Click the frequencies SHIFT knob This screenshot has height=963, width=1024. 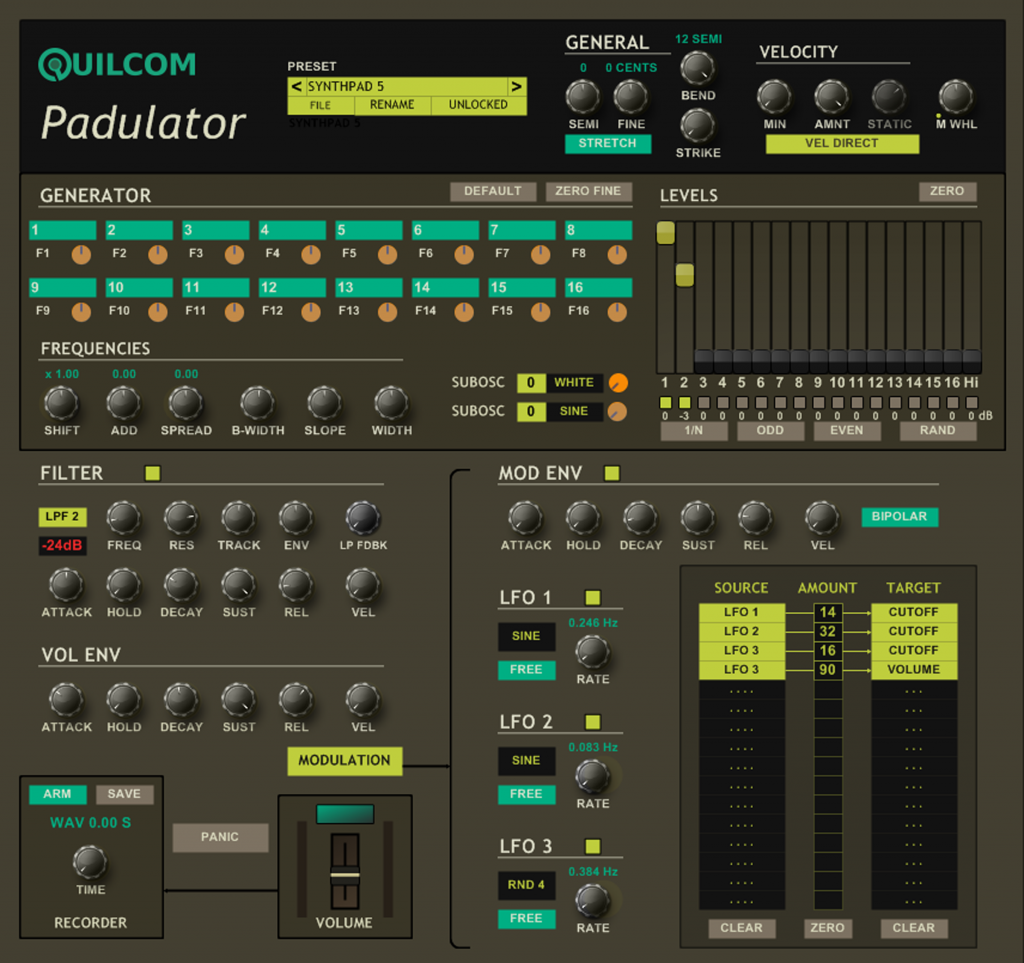61,403
